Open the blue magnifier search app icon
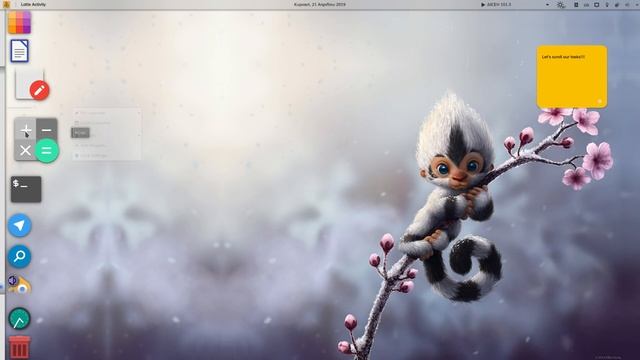 [20, 256]
